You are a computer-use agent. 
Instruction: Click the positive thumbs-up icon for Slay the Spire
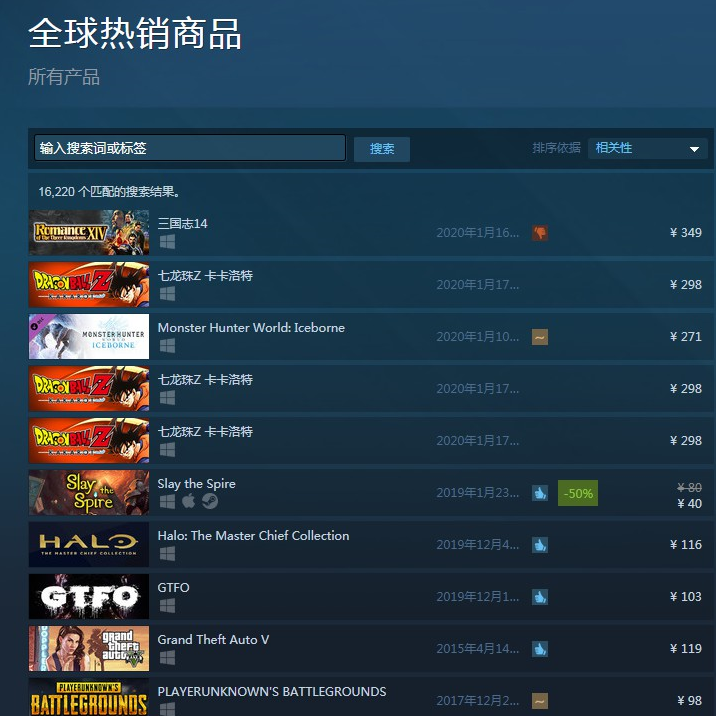(539, 493)
